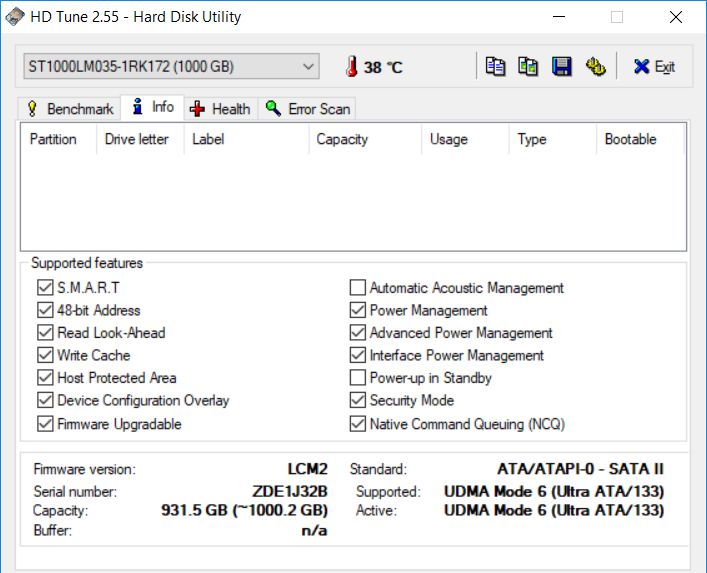The height and width of the screenshot is (573, 707).
Task: Select the Info tab
Action: 152,107
